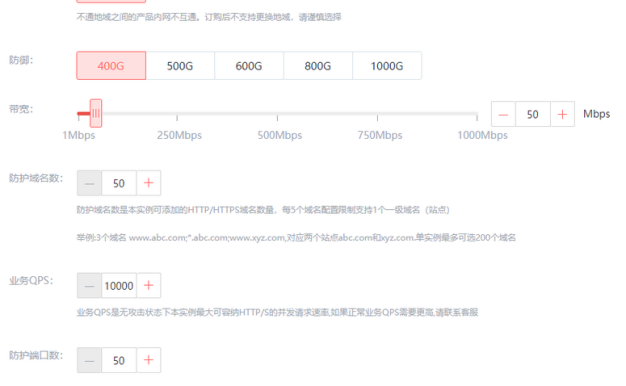The height and width of the screenshot is (386, 626).
Task: Click the 防护端口数 value field
Action: click(119, 360)
